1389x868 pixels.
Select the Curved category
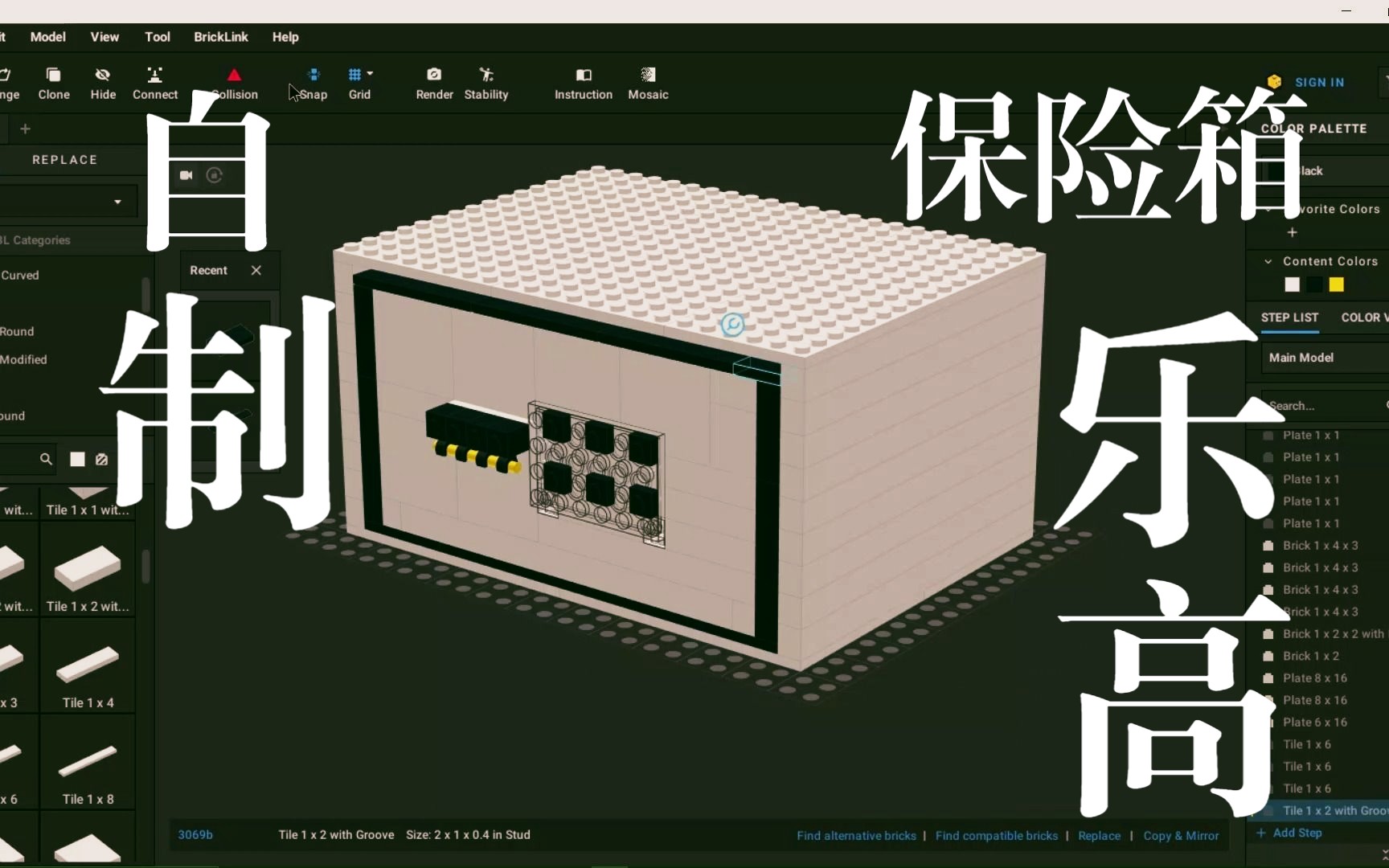20,275
